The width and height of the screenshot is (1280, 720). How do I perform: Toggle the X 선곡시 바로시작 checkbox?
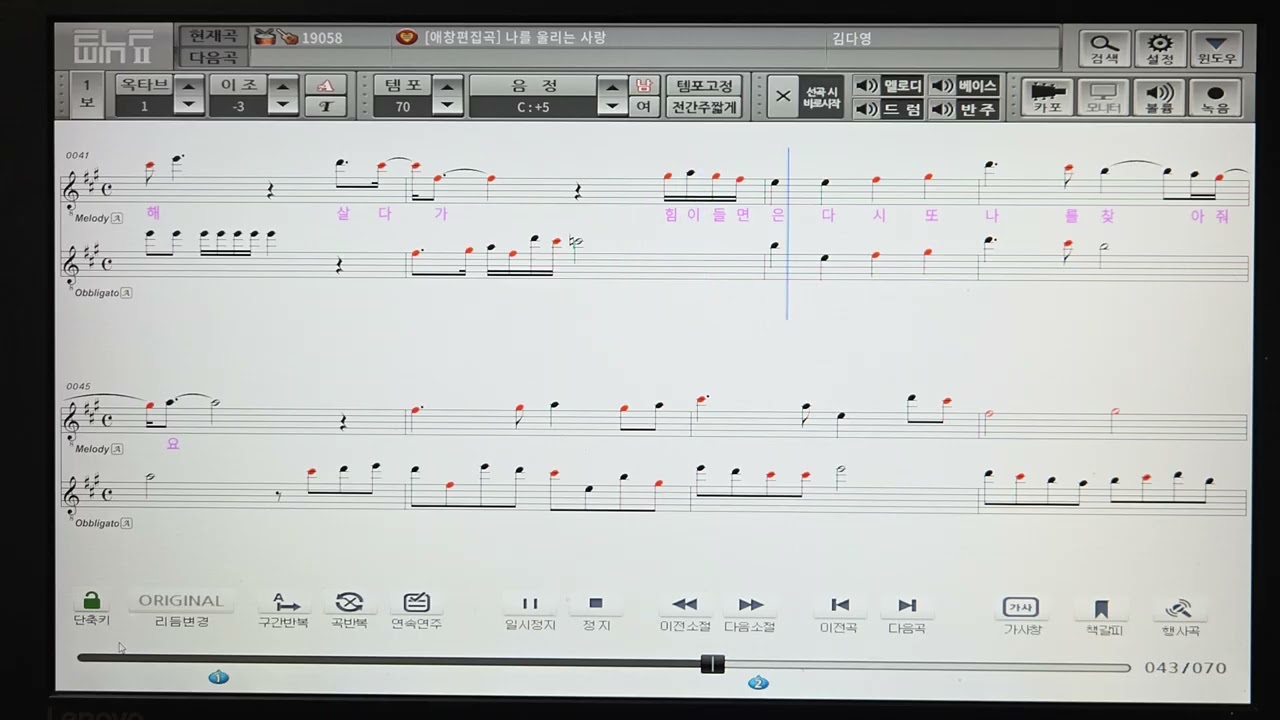pos(783,97)
